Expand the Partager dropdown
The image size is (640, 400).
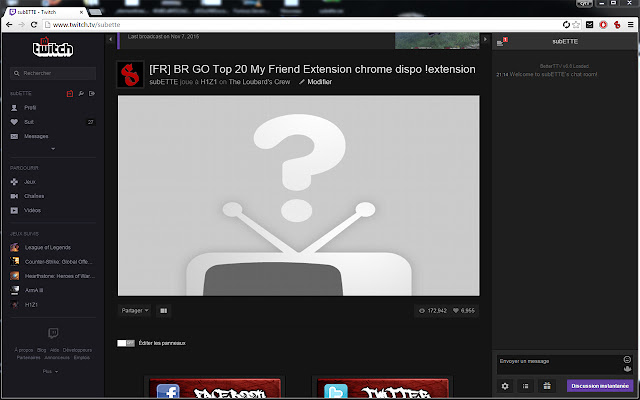tap(133, 310)
